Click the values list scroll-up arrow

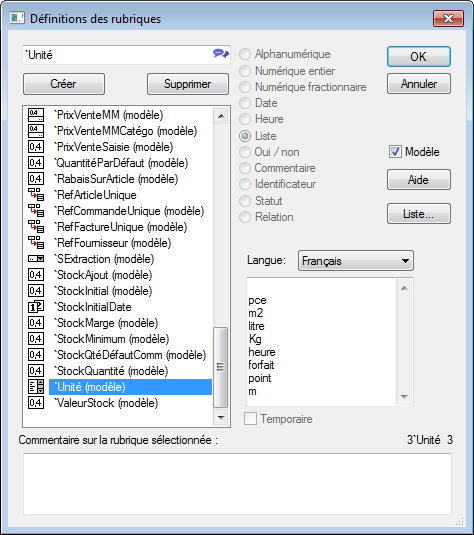pos(404,288)
